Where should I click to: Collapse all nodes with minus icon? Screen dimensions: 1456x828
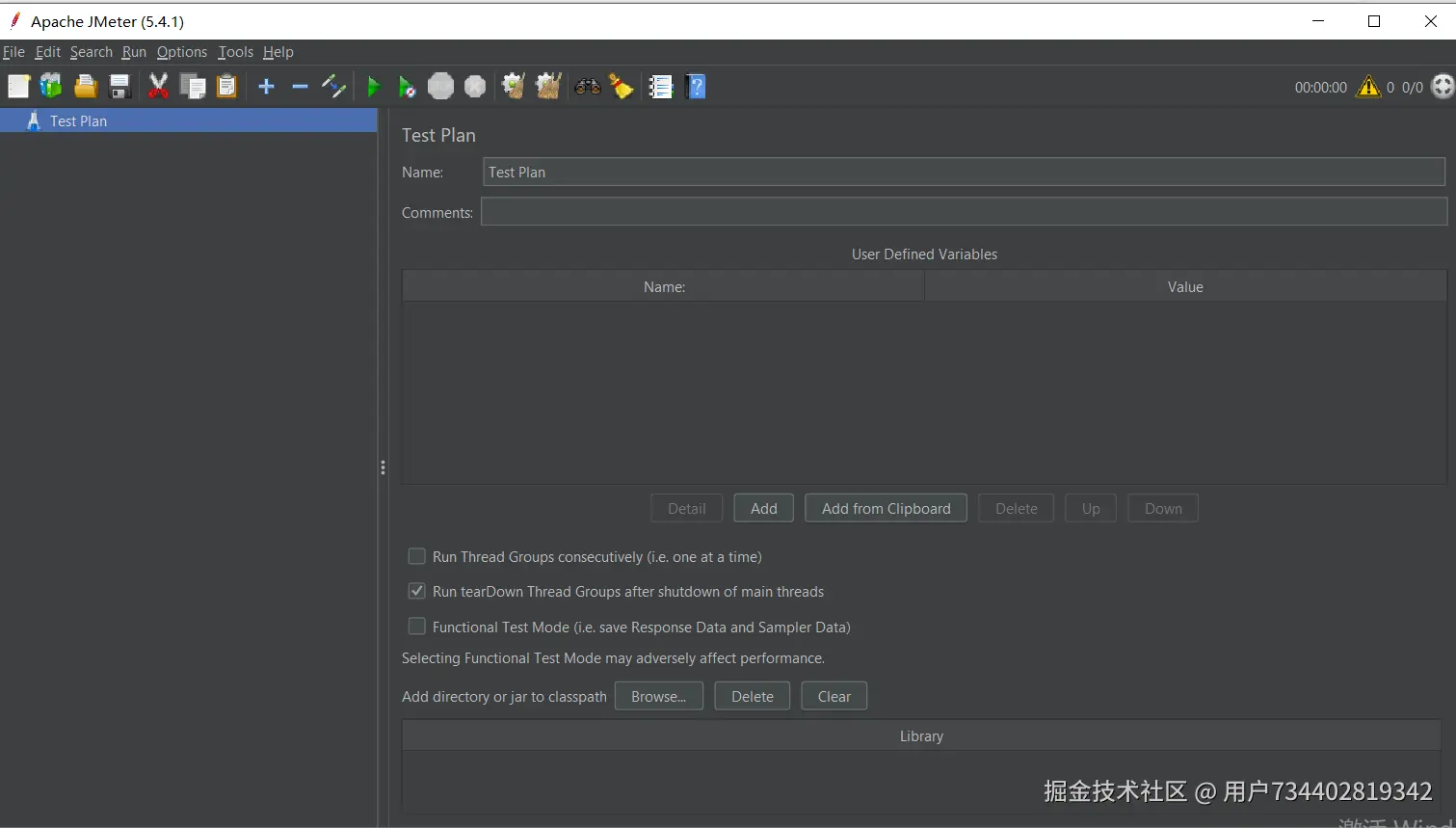300,87
